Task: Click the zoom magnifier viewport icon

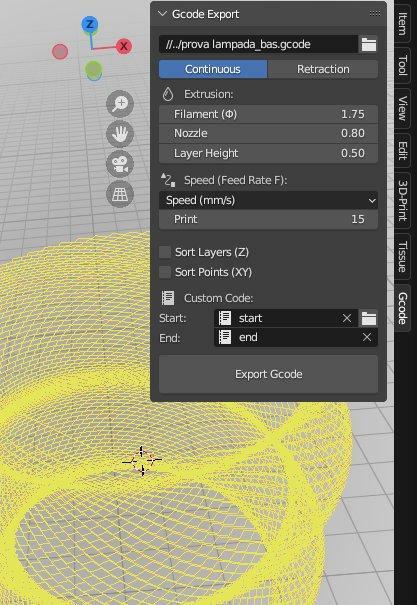Action: [120, 104]
